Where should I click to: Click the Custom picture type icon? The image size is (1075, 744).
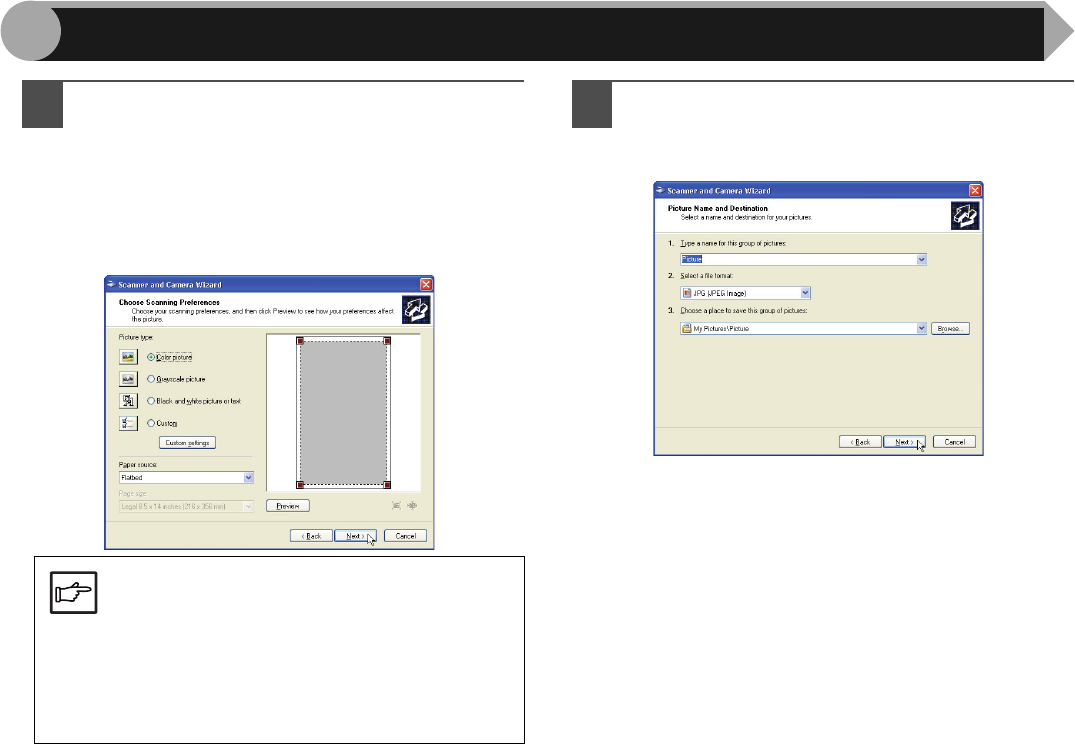pyautogui.click(x=128, y=423)
